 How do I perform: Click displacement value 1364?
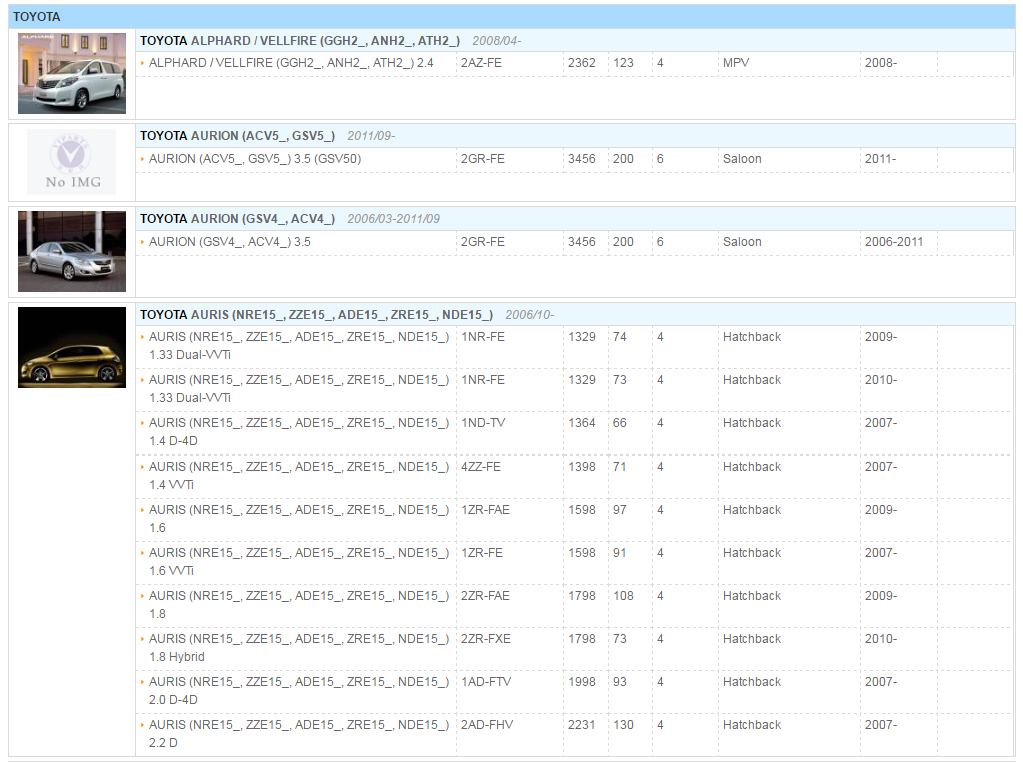581,423
